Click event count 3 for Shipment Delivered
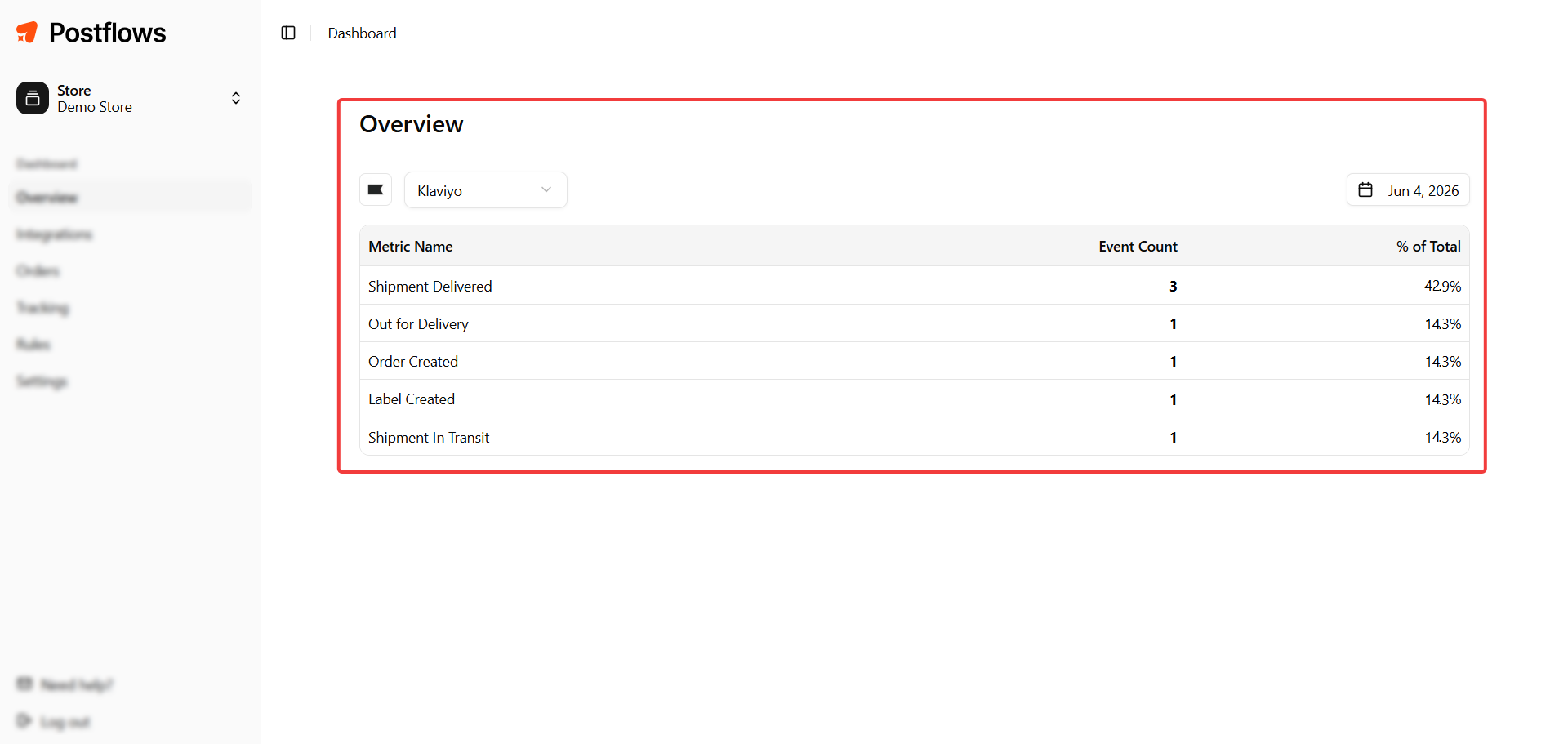Screen dimensions: 1568x744 pos(1173,286)
